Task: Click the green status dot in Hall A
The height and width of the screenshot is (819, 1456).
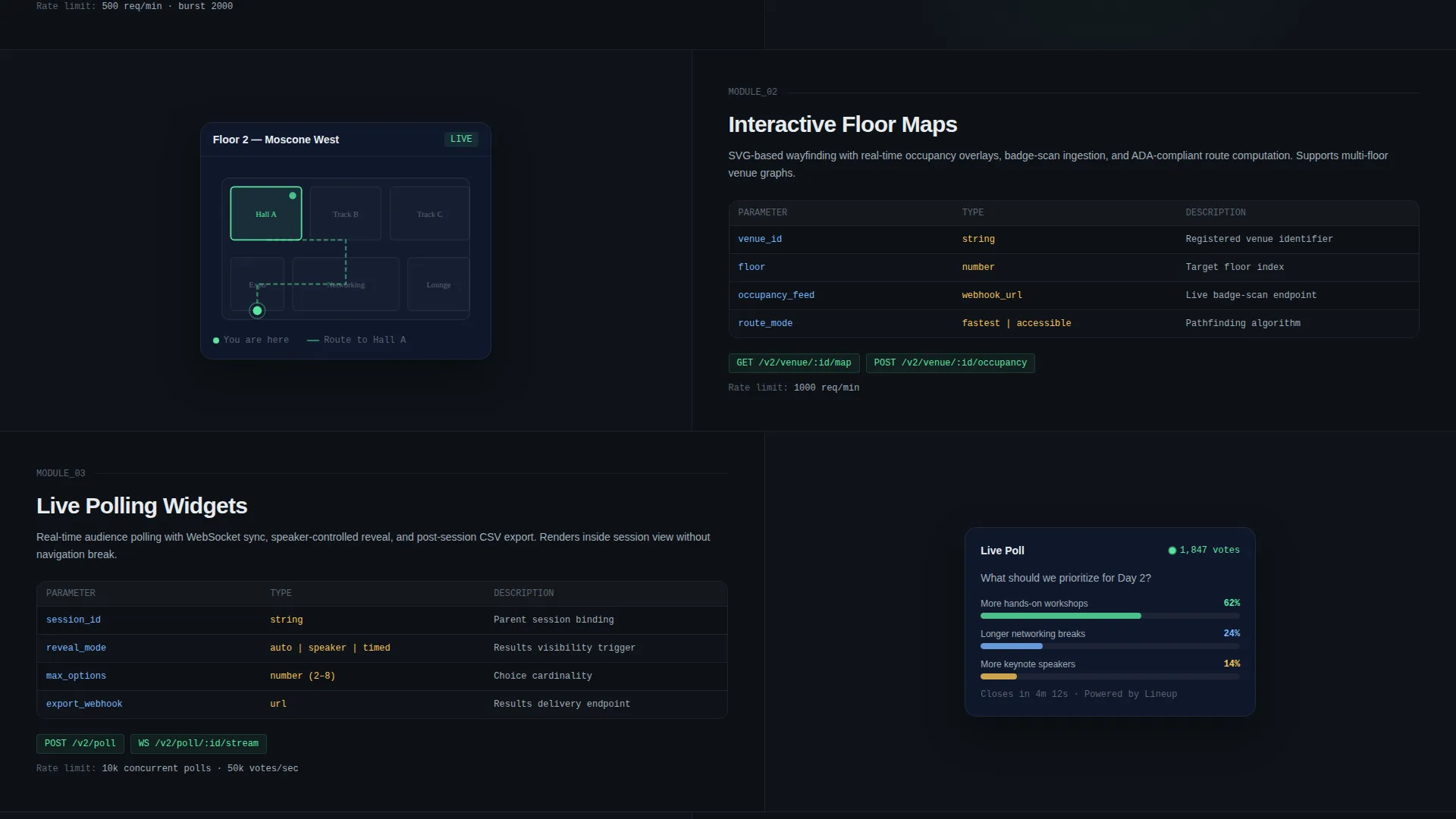Action: 293,196
